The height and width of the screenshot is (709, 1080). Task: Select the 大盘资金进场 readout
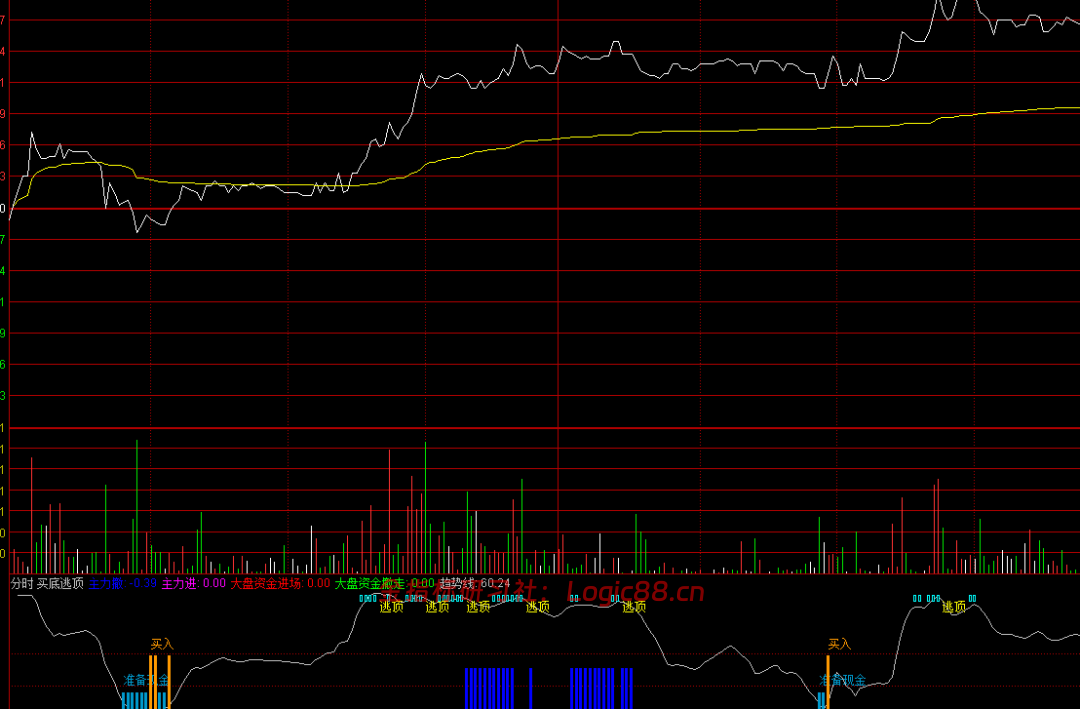[x=280, y=584]
